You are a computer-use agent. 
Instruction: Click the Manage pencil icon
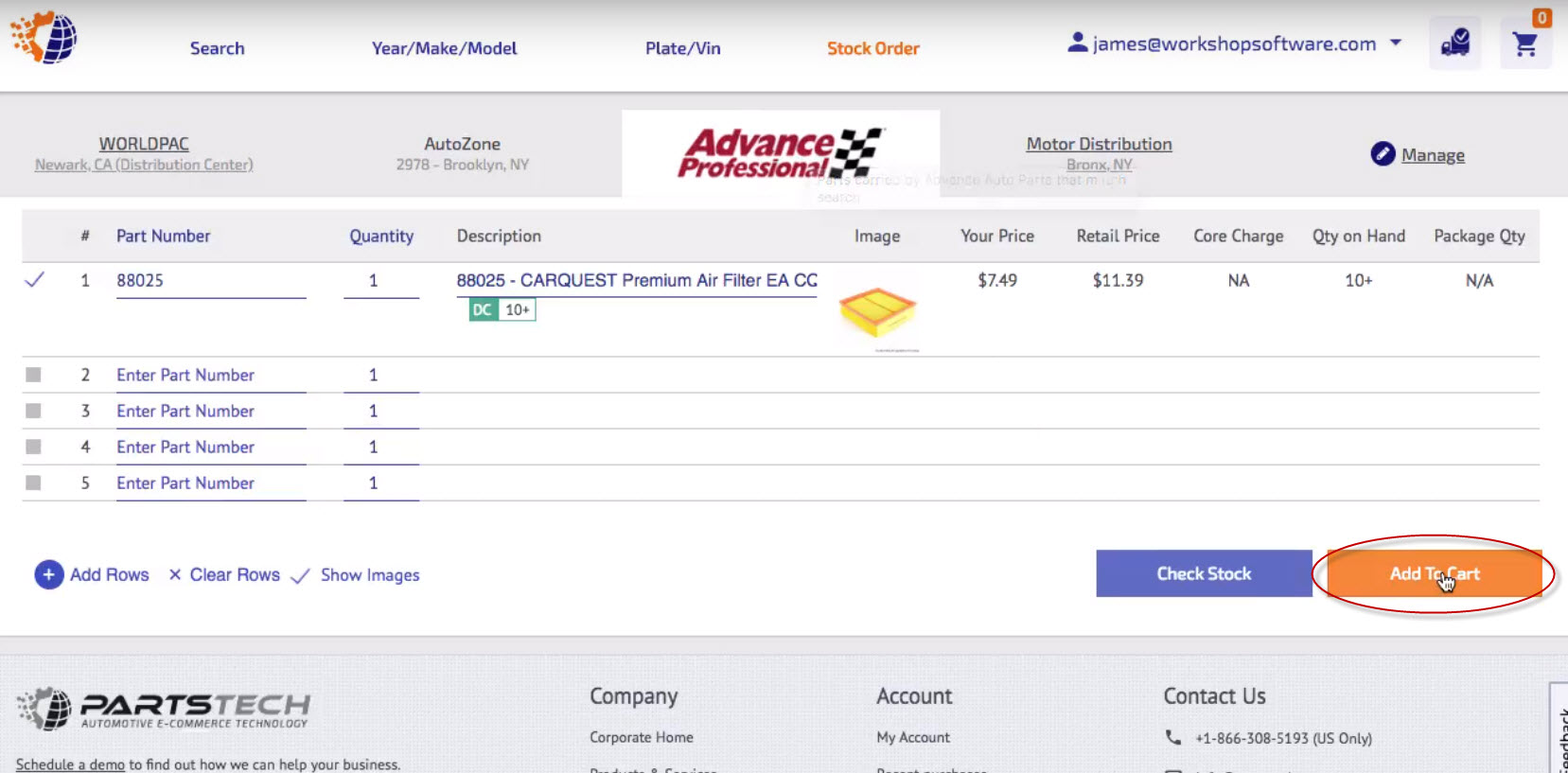(x=1383, y=153)
